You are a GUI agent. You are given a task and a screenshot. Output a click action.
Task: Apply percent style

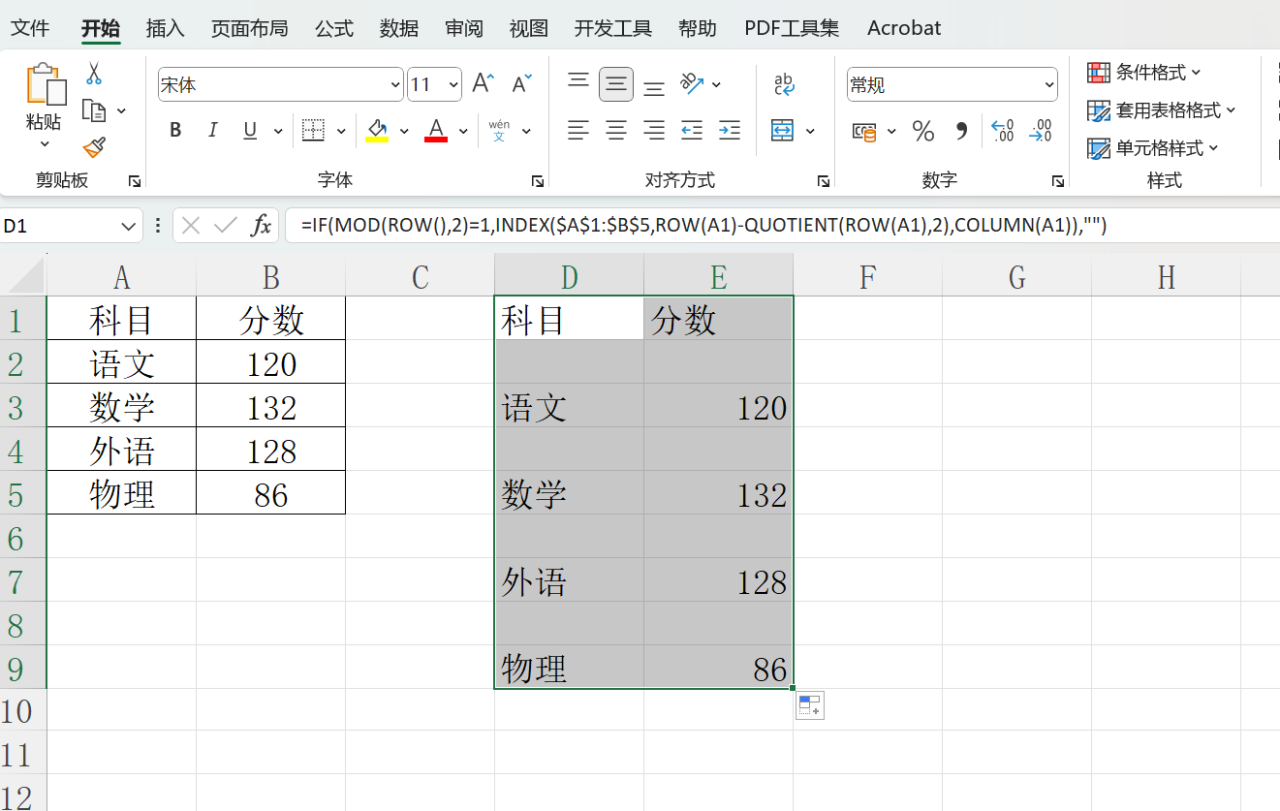[923, 131]
